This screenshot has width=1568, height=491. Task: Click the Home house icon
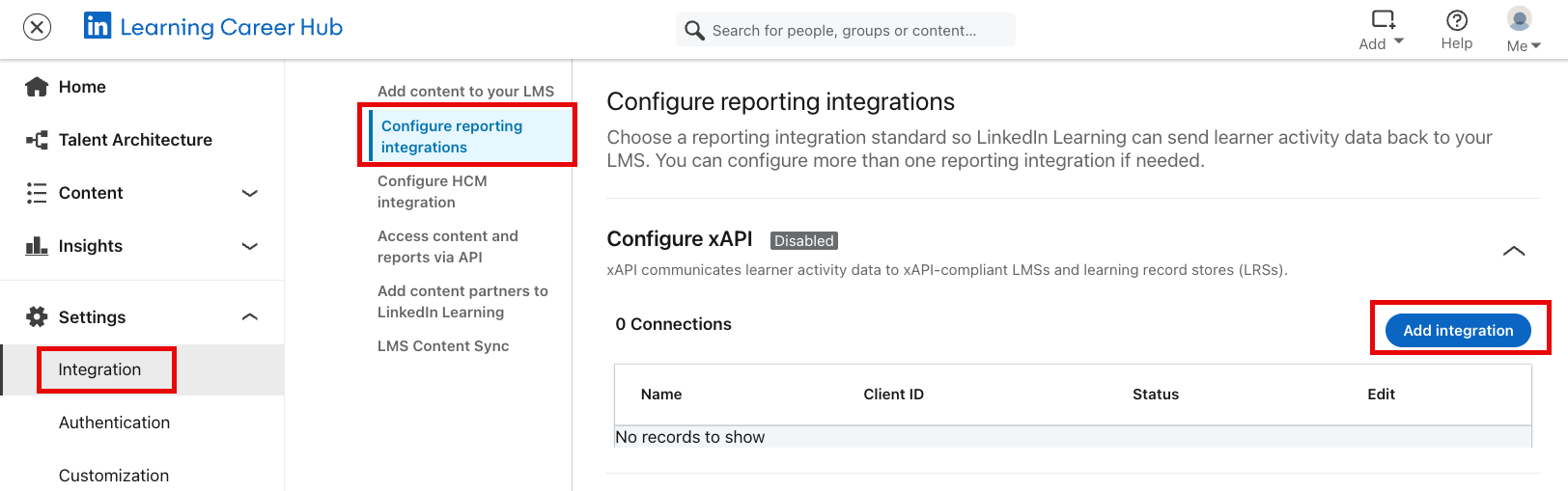click(37, 87)
